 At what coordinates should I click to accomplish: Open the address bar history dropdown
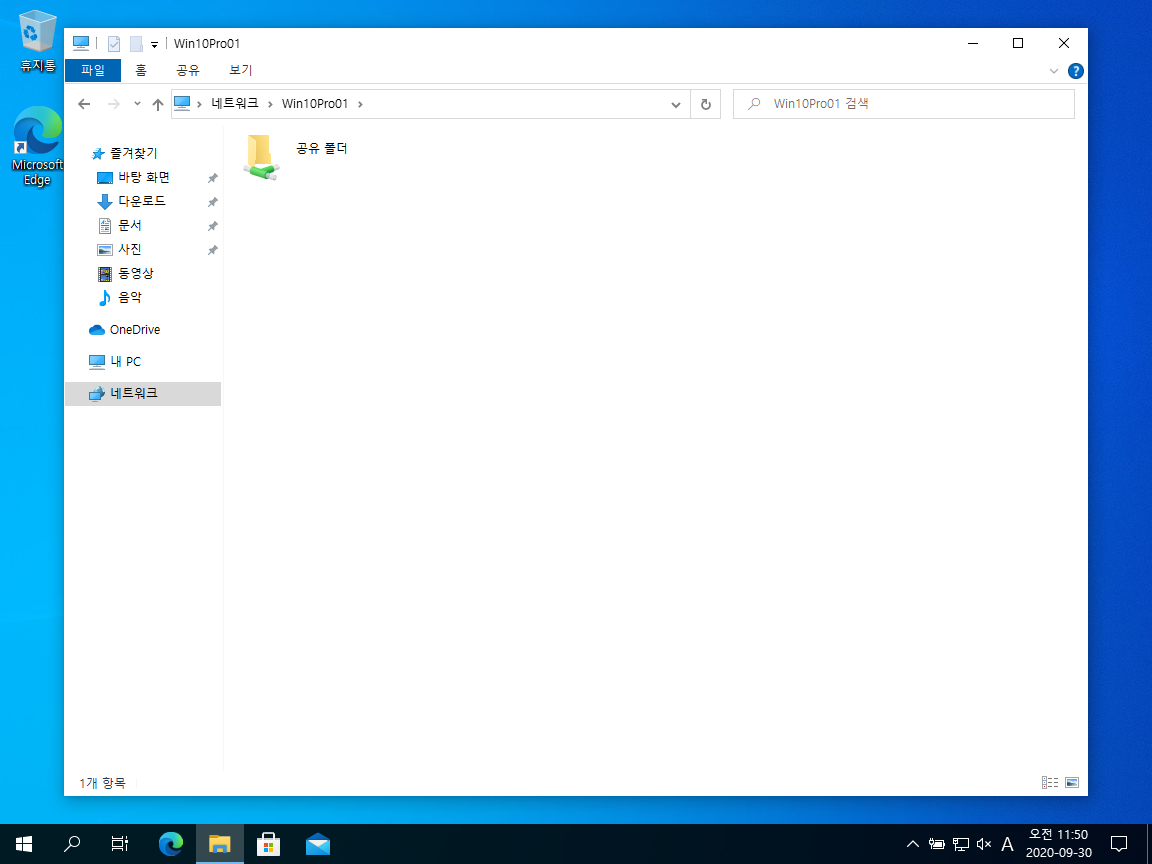point(676,104)
